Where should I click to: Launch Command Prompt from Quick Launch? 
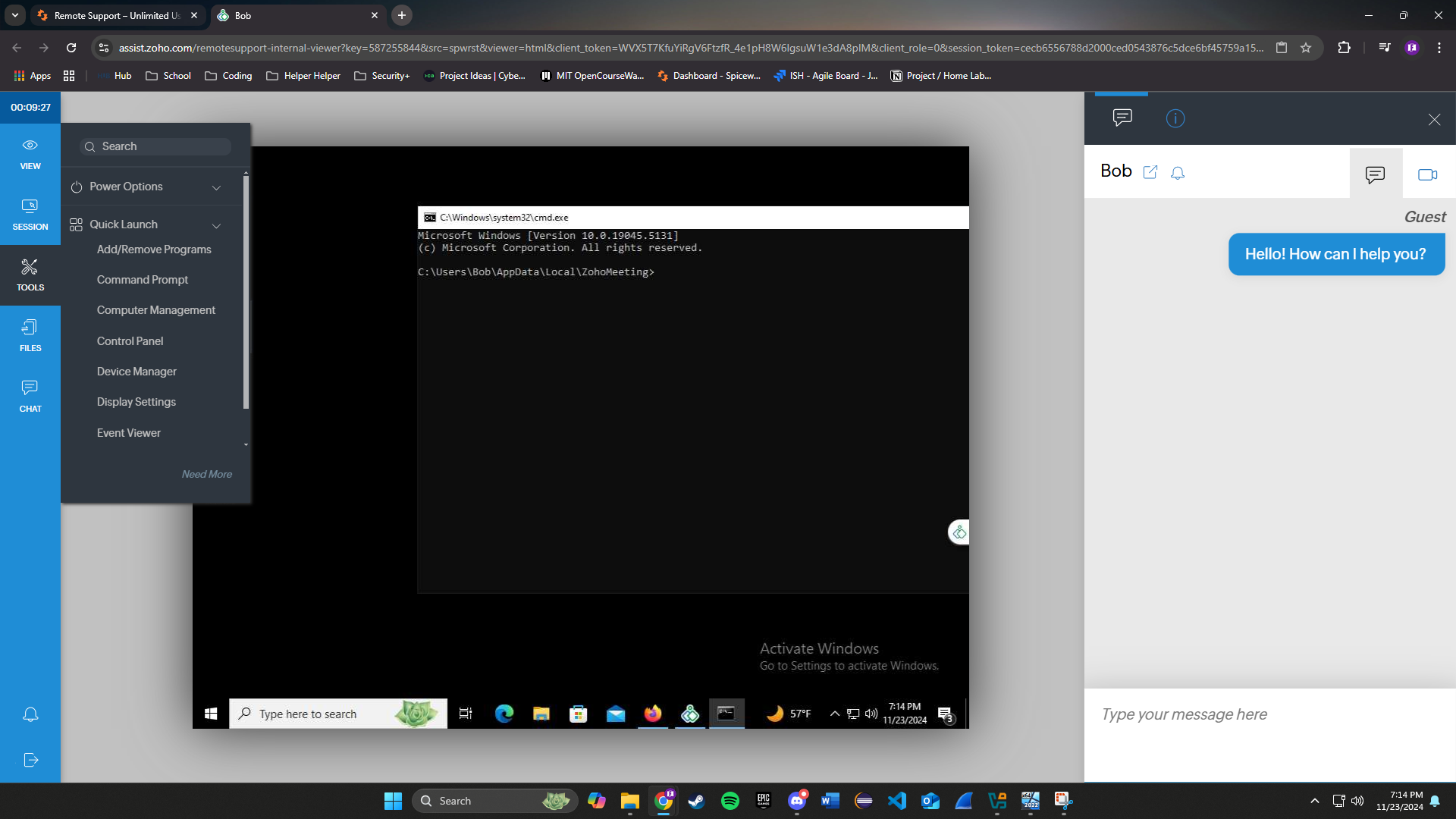coord(143,279)
